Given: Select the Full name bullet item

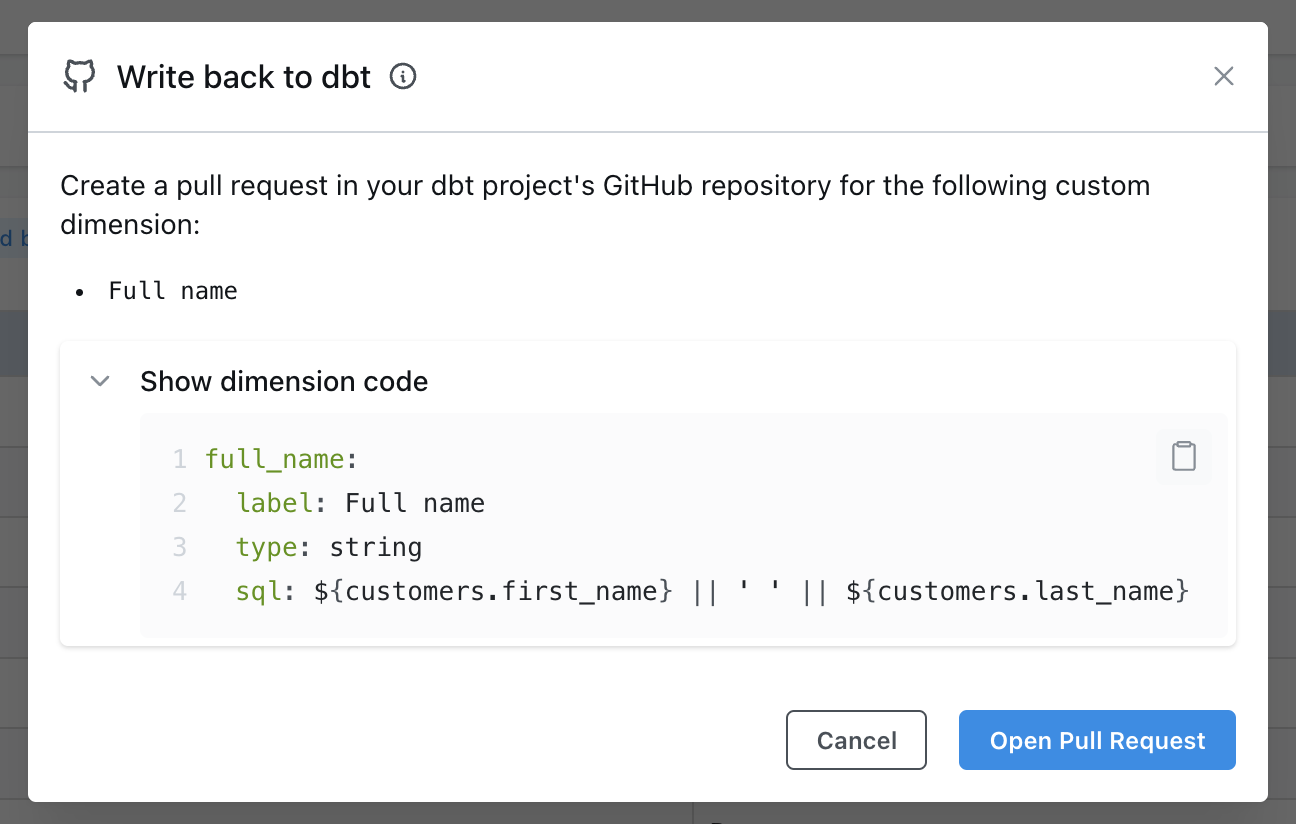Looking at the screenshot, I should pyautogui.click(x=173, y=291).
